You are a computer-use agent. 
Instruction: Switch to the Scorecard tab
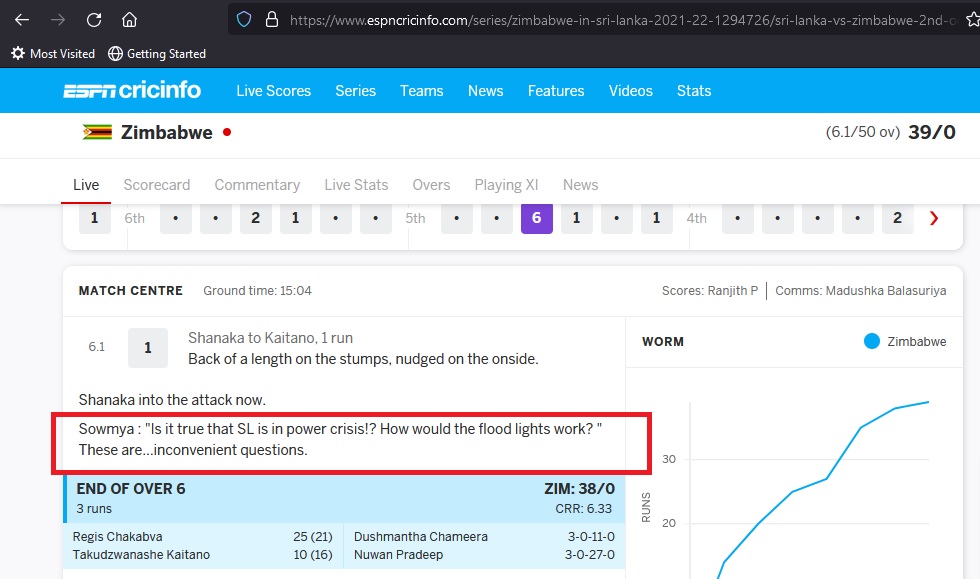tap(156, 185)
